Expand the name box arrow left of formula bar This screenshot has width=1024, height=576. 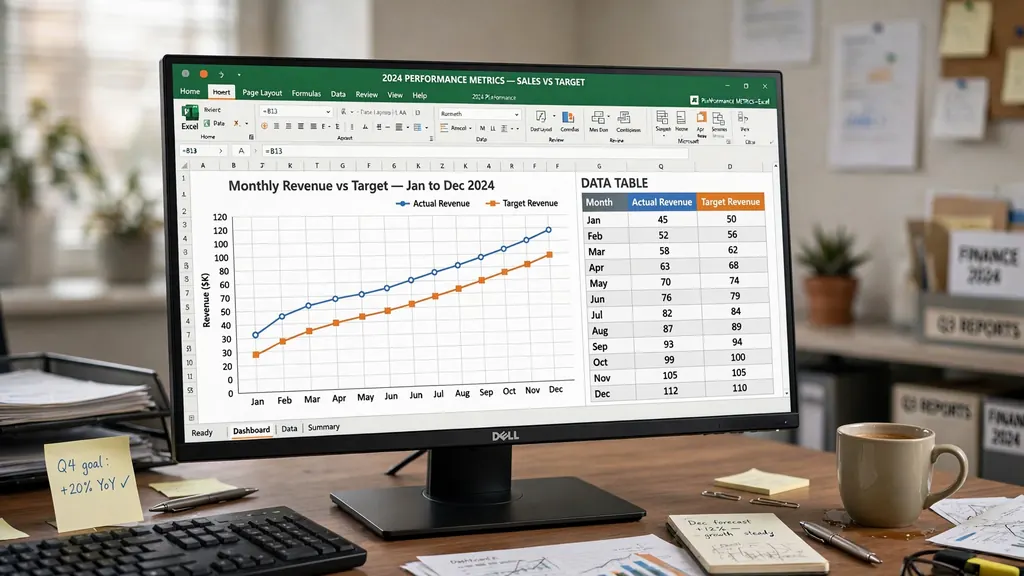pos(221,151)
